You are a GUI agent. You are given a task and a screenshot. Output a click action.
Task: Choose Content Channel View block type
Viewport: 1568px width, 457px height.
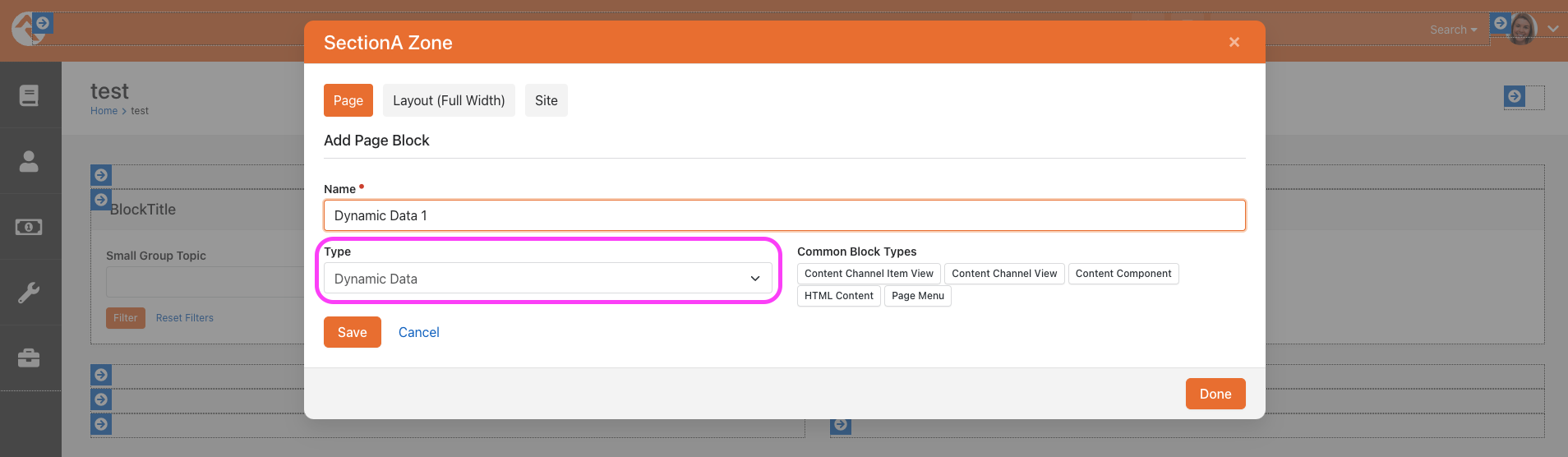[x=1004, y=274]
